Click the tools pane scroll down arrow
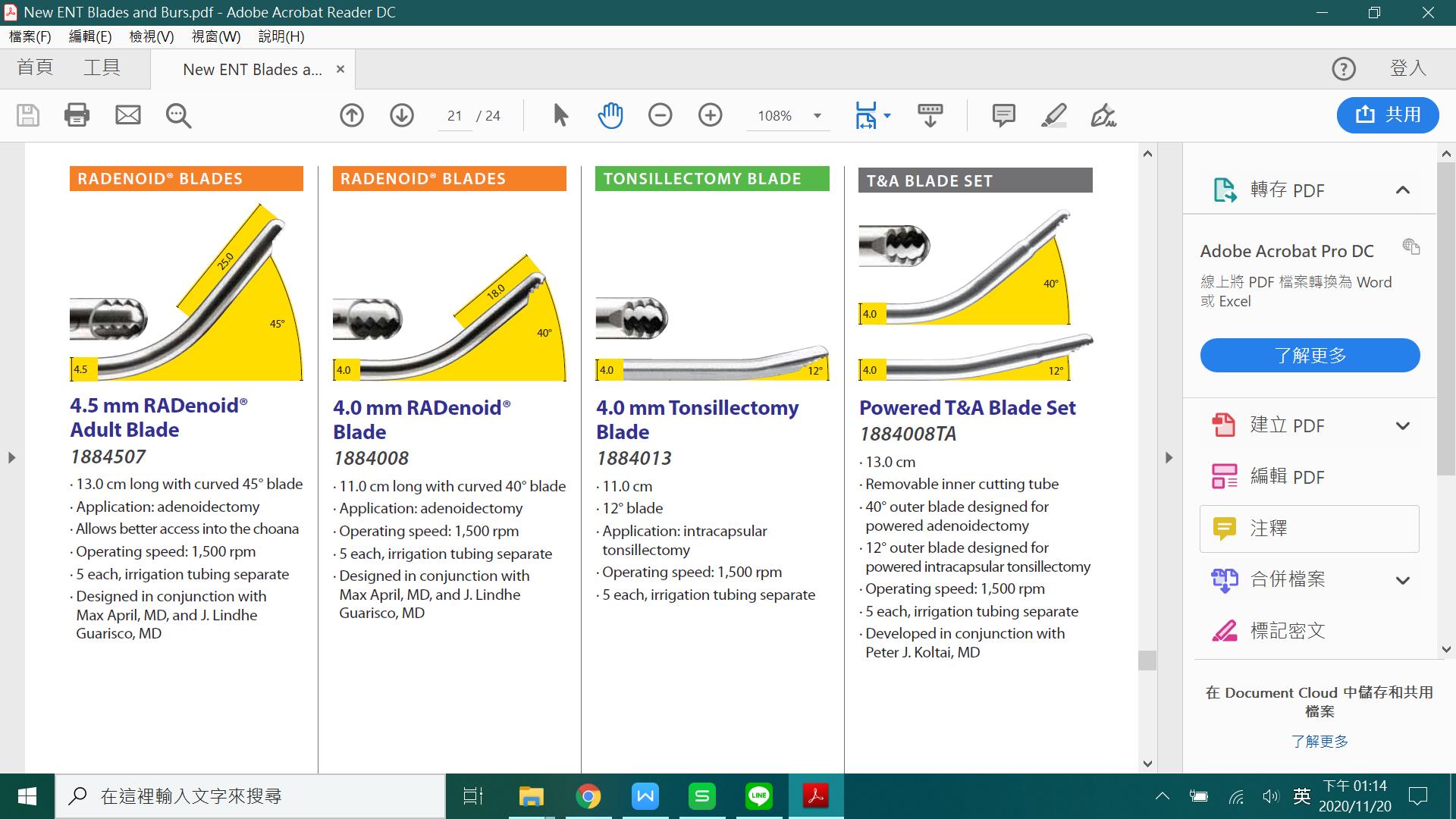1456x819 pixels. pos(1446,649)
